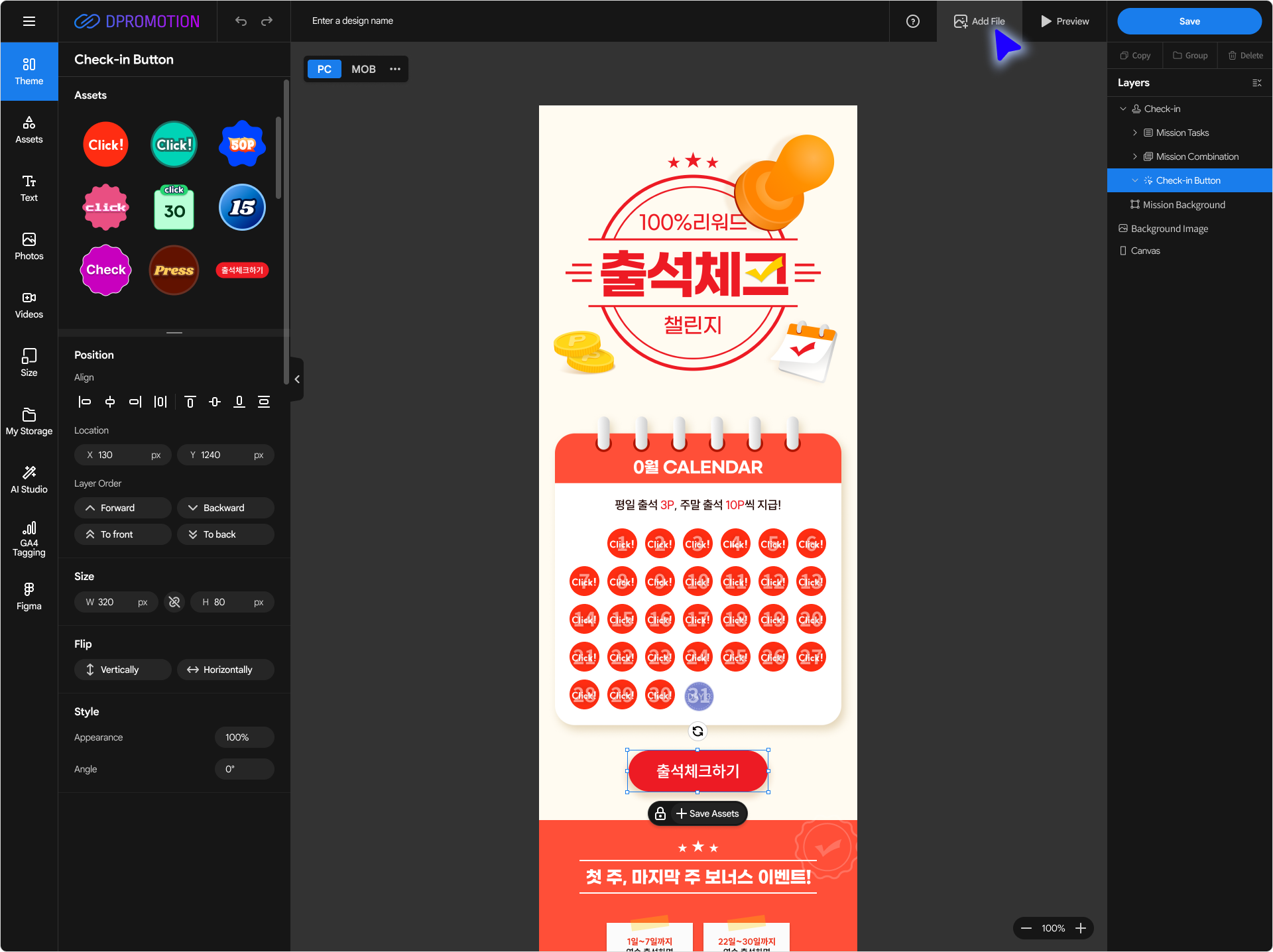The width and height of the screenshot is (1273, 952).
Task: Click Copy in layers toolbar
Action: coord(1135,56)
